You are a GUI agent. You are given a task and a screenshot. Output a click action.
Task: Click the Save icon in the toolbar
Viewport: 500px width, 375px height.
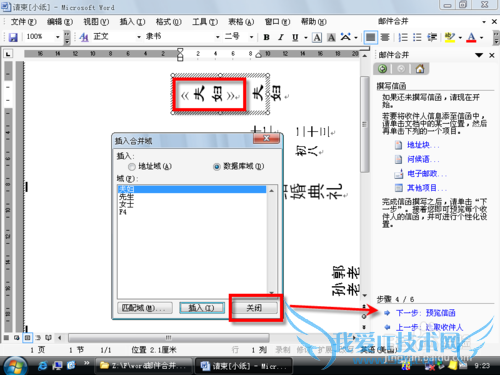coord(13,37)
